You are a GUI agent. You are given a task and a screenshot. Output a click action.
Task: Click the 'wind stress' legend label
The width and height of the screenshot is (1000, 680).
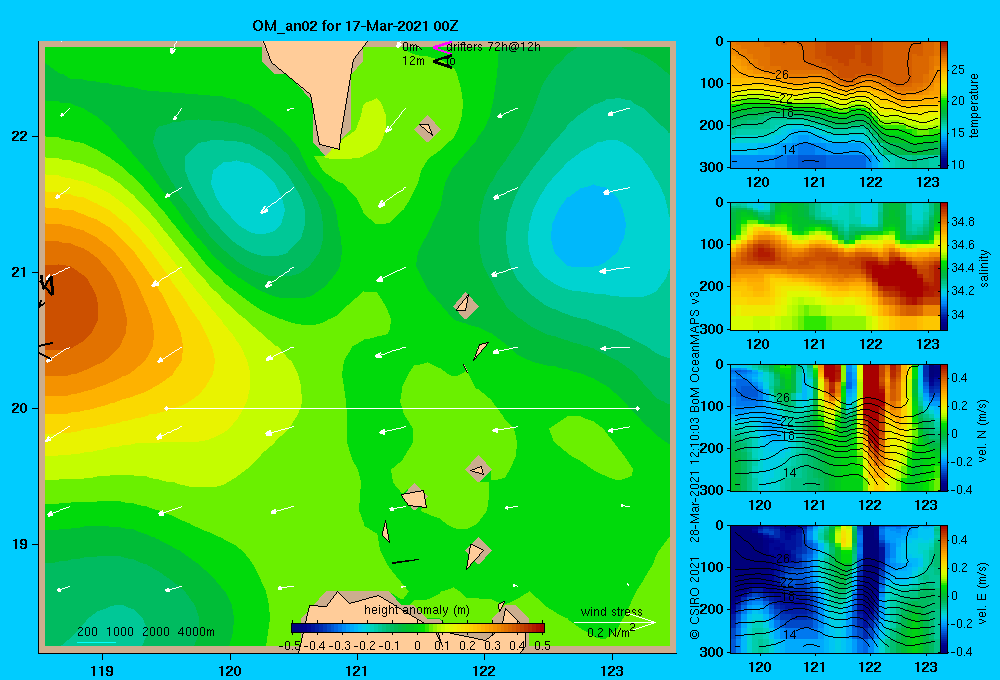(612, 611)
